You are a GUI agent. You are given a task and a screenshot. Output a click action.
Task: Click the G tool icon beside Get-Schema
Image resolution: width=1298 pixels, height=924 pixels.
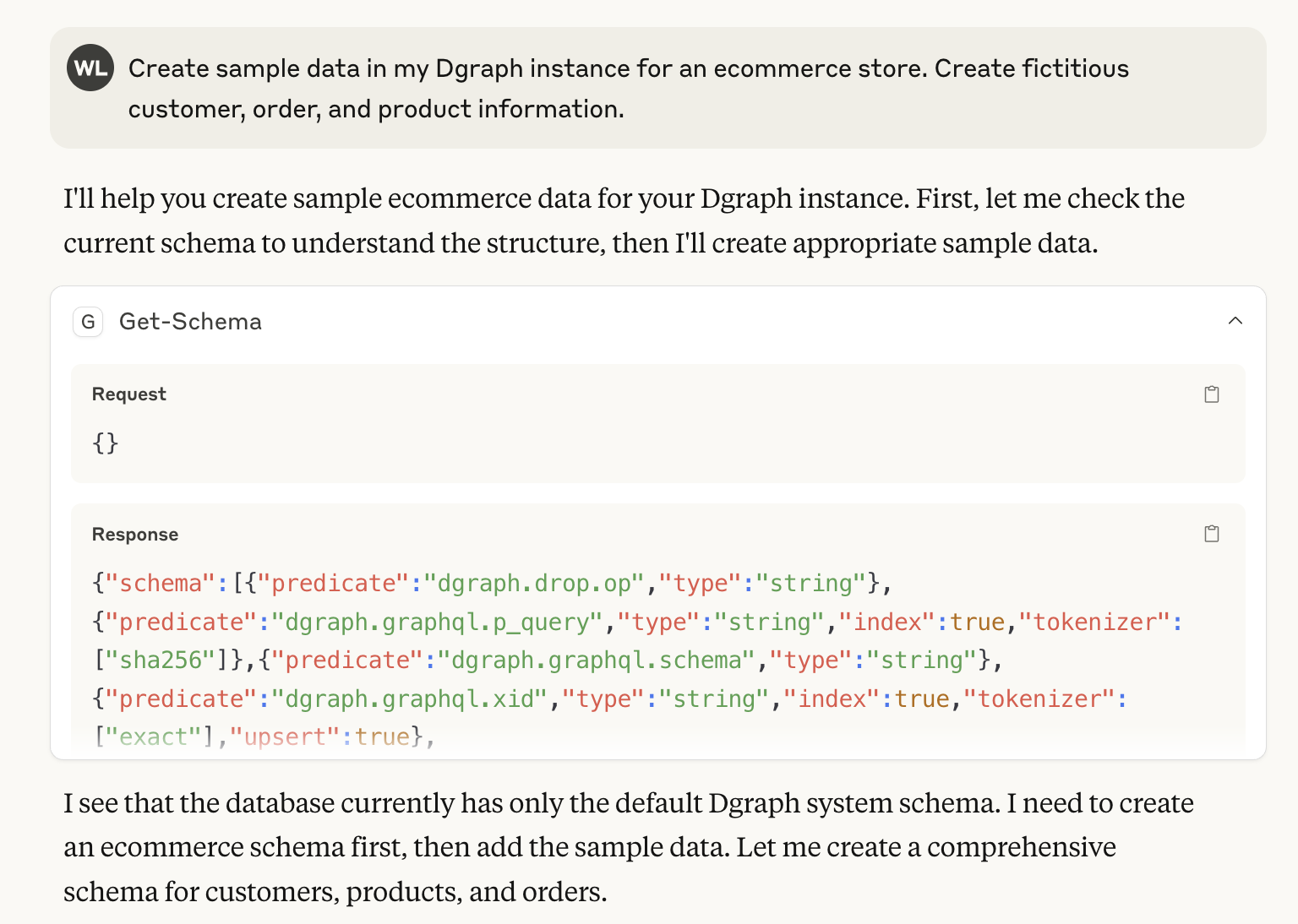(88, 322)
